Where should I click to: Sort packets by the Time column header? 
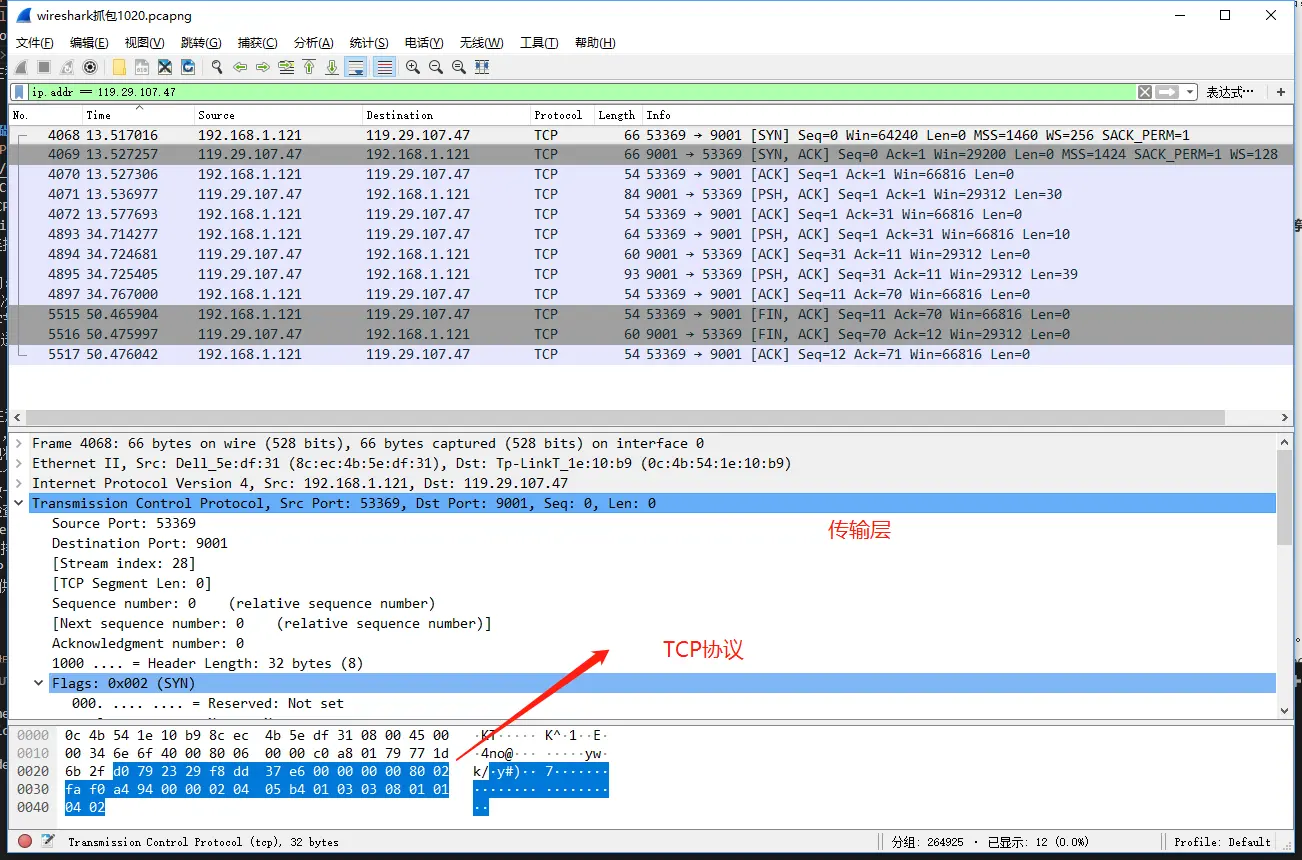pos(137,115)
